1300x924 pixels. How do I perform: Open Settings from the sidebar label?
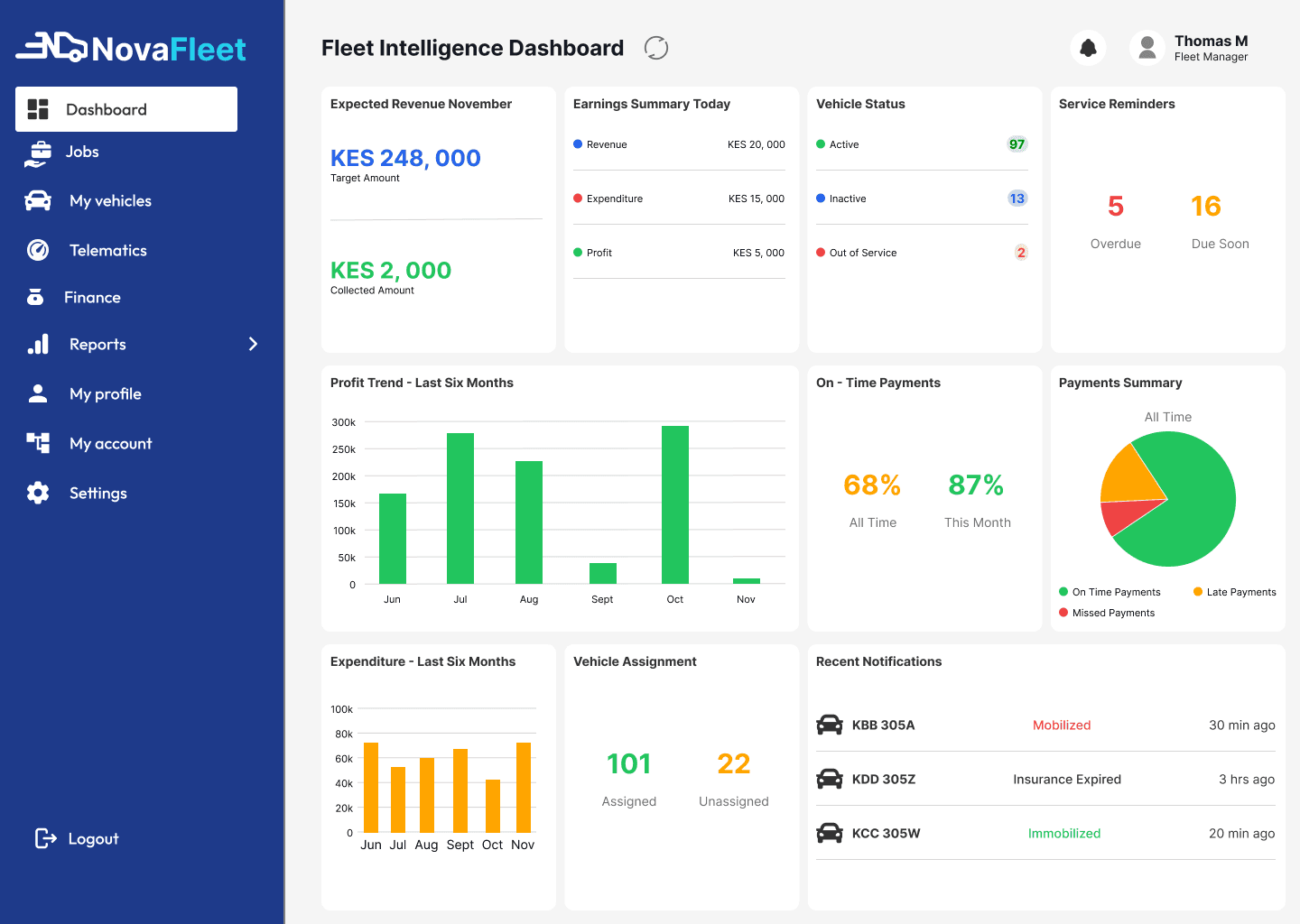[98, 493]
